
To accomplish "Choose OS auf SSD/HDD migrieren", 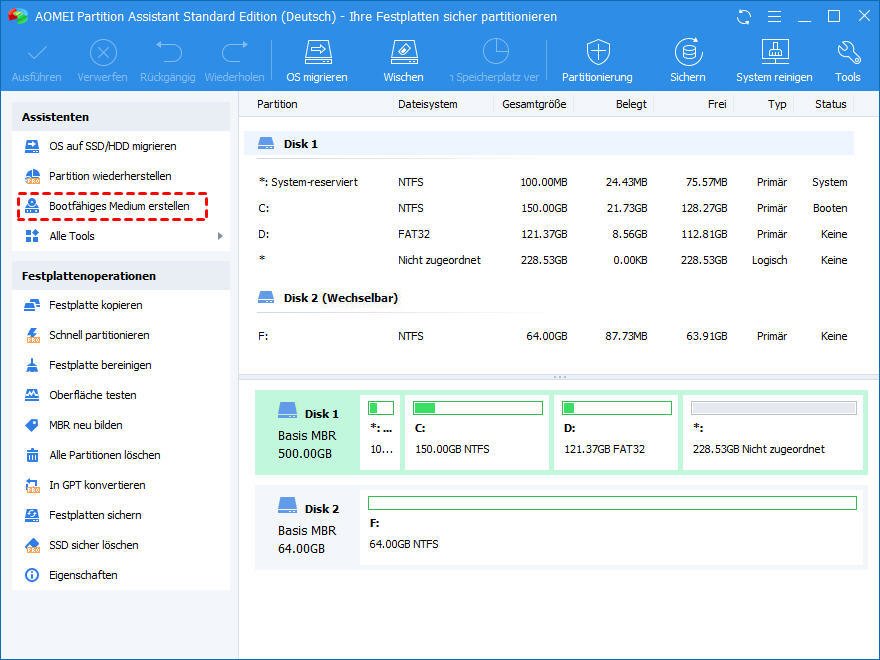I will point(121,146).
